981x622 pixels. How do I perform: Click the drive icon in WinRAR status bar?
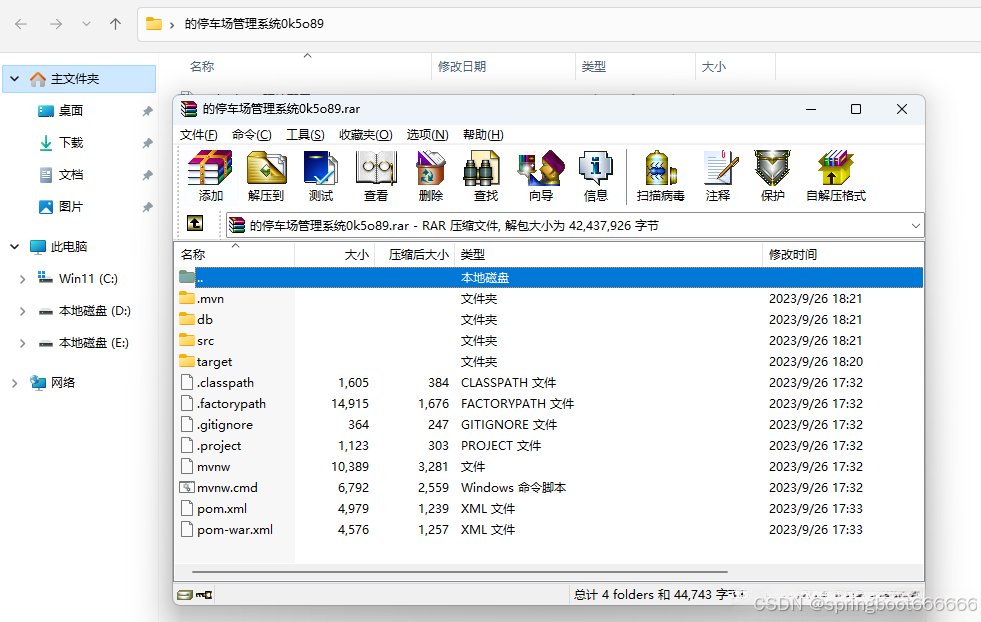click(185, 594)
